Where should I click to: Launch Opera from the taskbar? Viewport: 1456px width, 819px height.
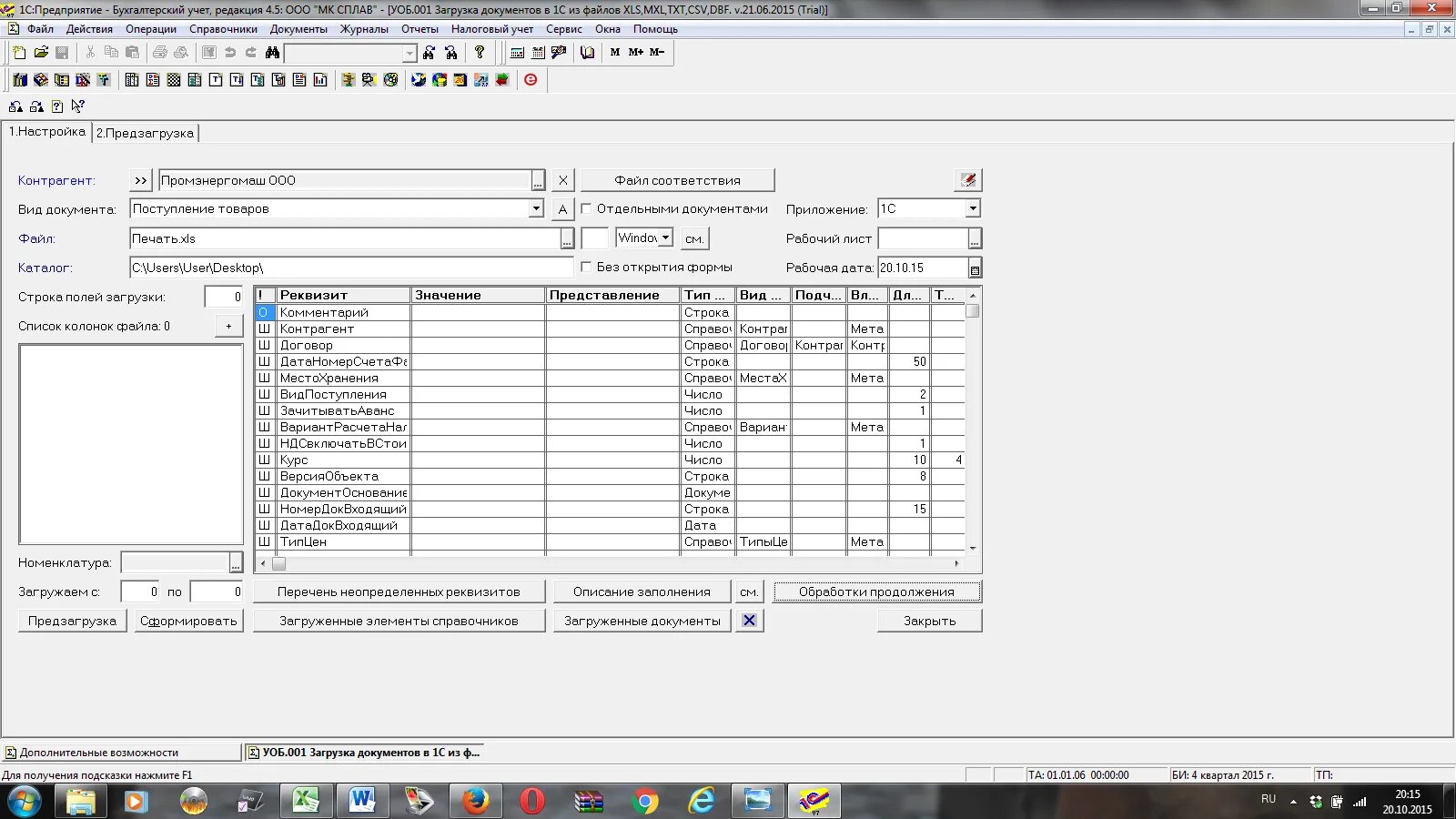[531, 801]
